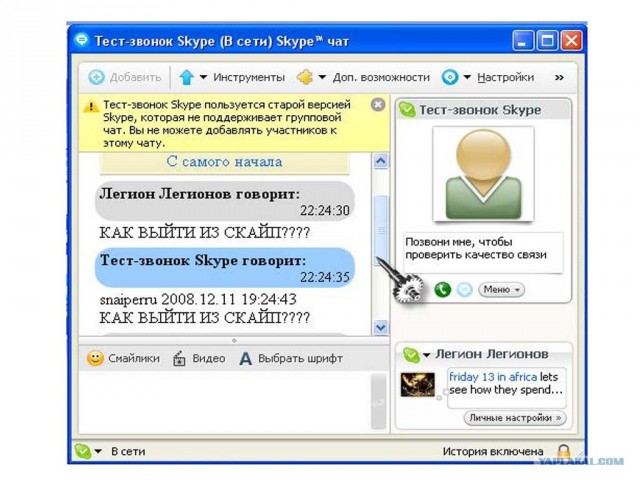
Task: Click the contact avatar picture
Action: pyautogui.click(x=483, y=173)
